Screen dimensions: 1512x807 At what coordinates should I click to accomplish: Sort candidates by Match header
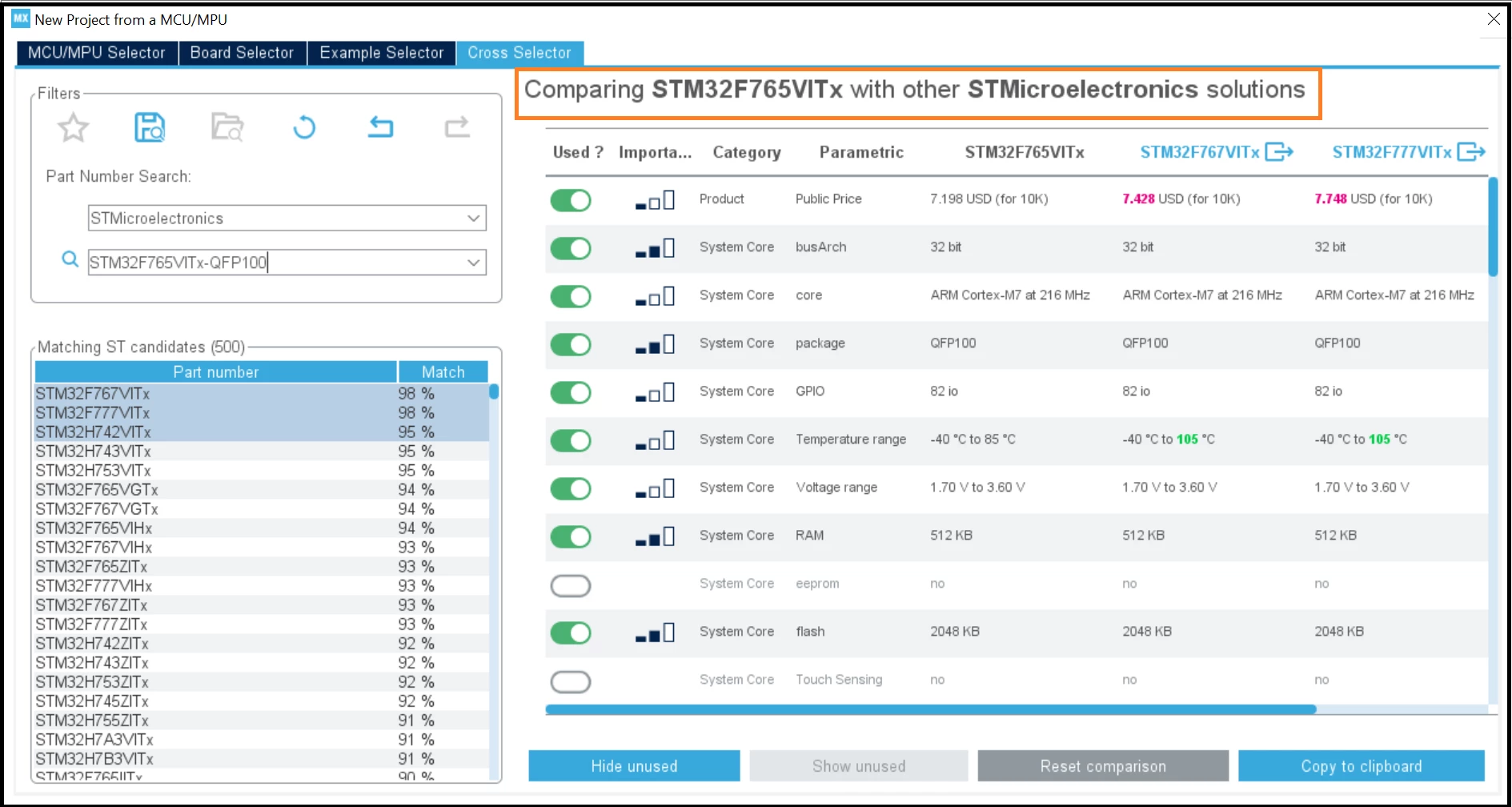(x=443, y=371)
